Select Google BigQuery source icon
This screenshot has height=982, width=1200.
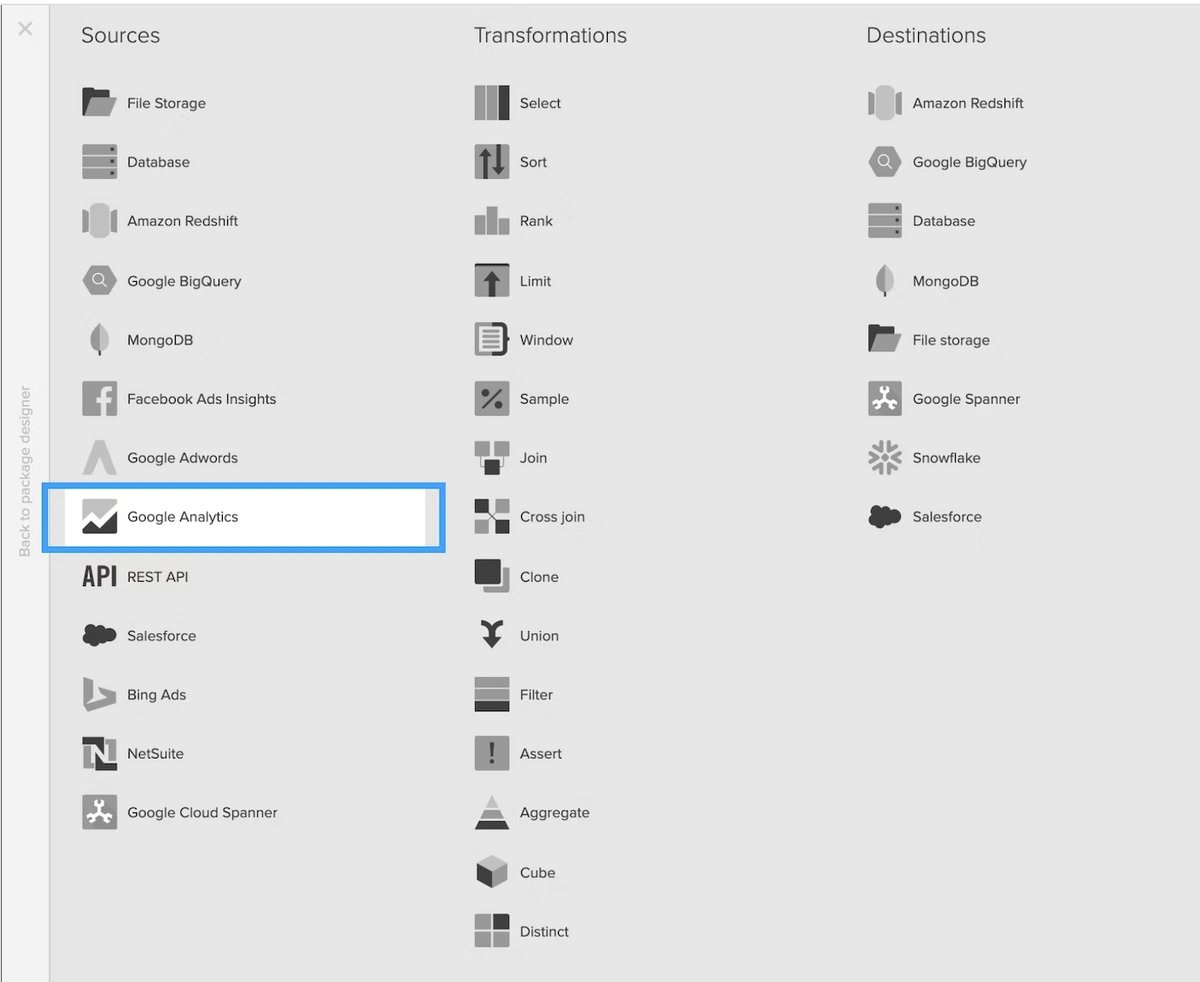tap(99, 281)
